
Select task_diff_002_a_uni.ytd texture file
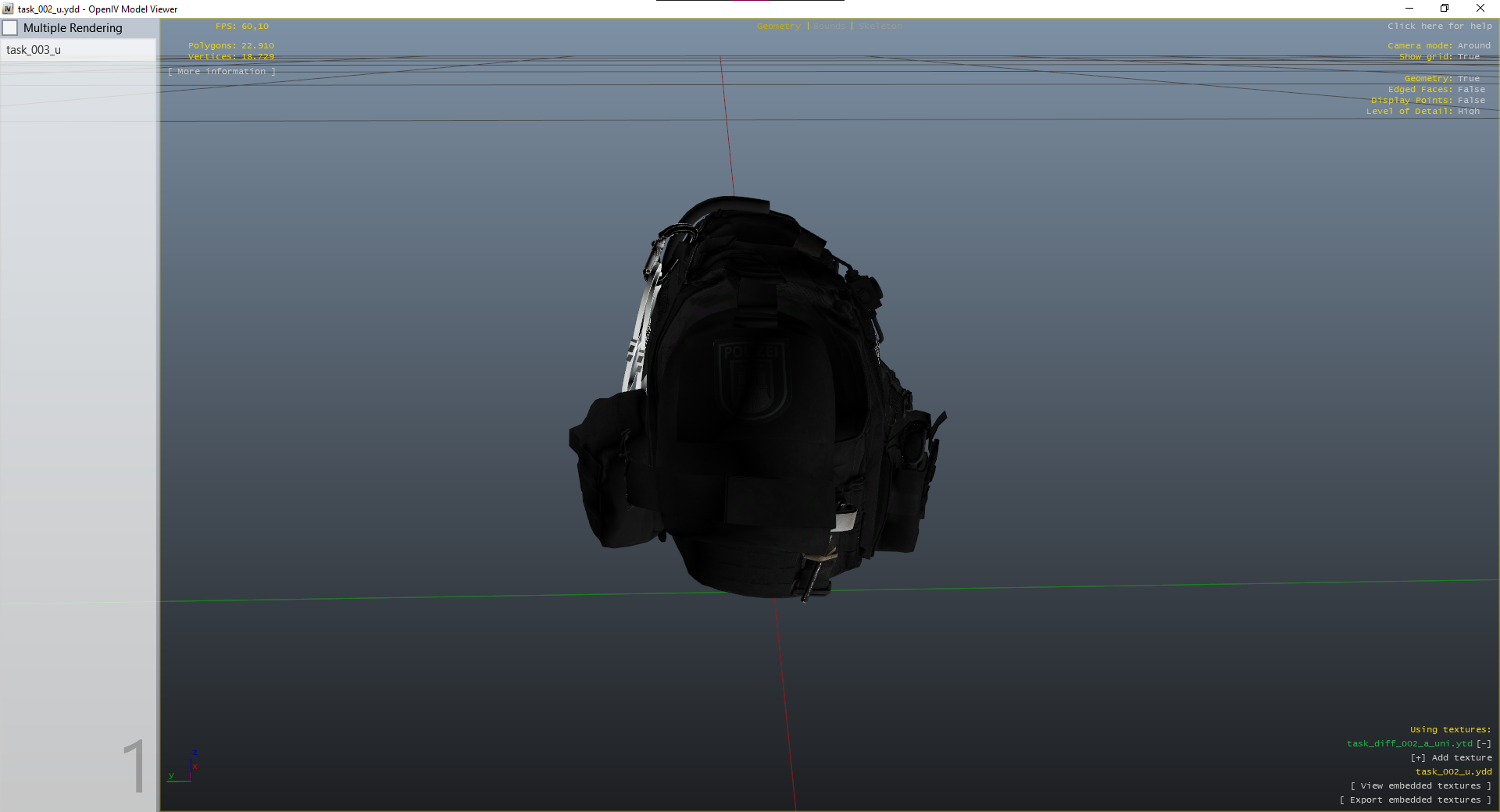pyautogui.click(x=1409, y=744)
